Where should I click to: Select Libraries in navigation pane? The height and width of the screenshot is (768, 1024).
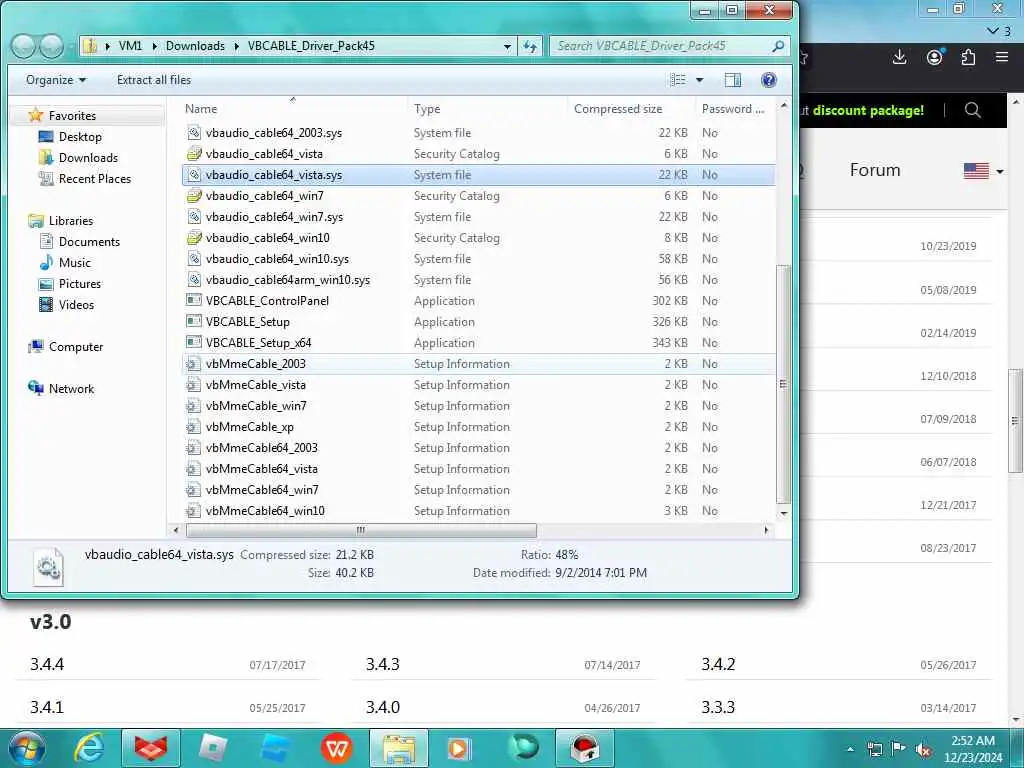click(x=71, y=221)
